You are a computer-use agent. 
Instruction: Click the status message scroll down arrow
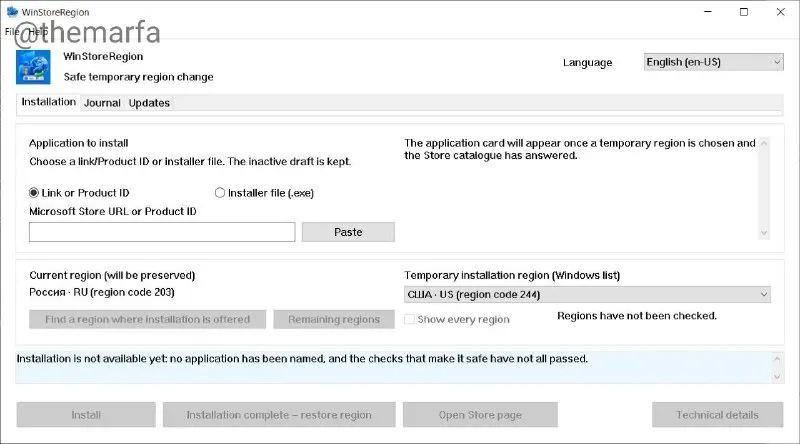point(777,377)
